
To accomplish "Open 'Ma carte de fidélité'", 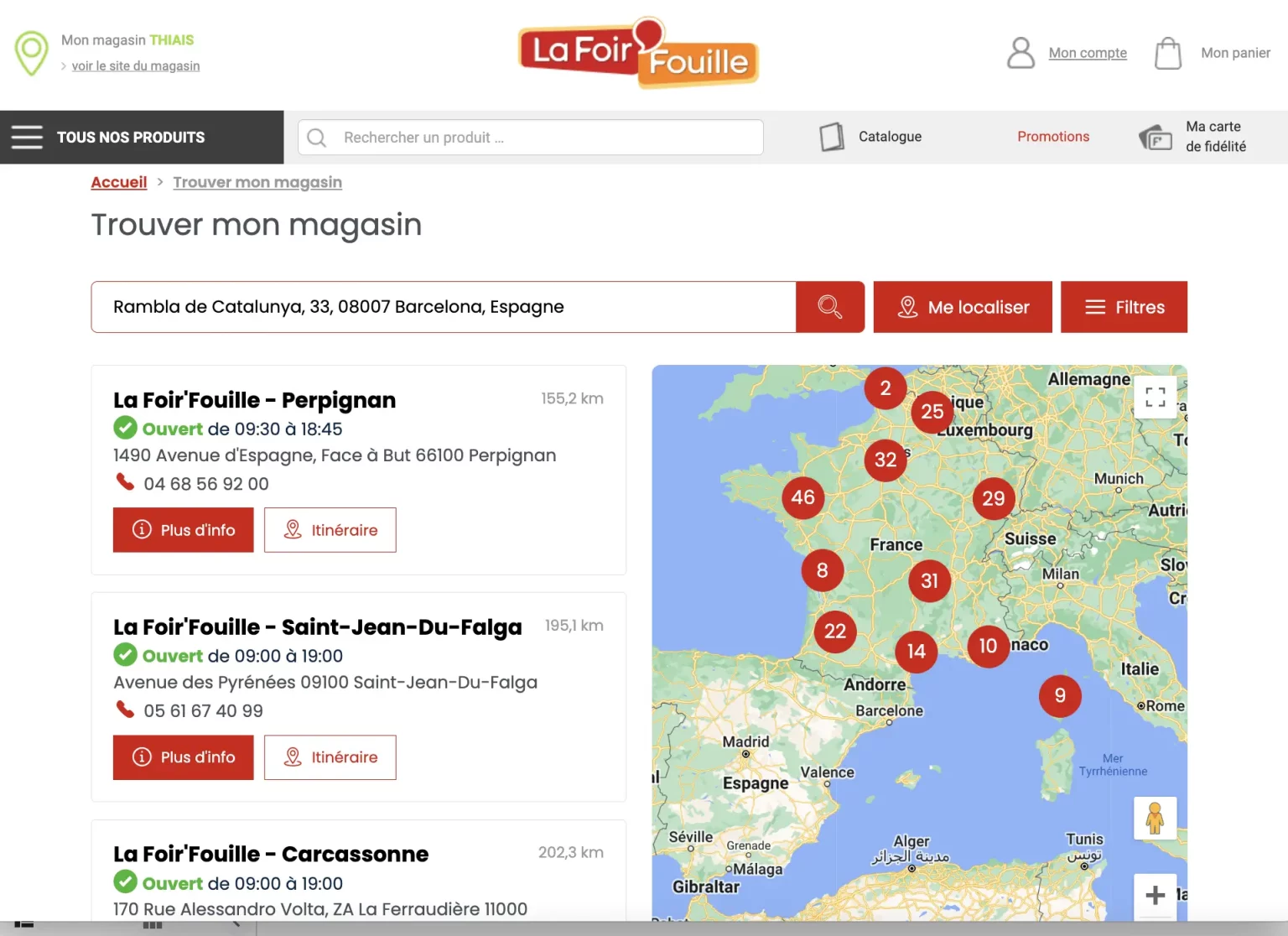I will click(1216, 137).
